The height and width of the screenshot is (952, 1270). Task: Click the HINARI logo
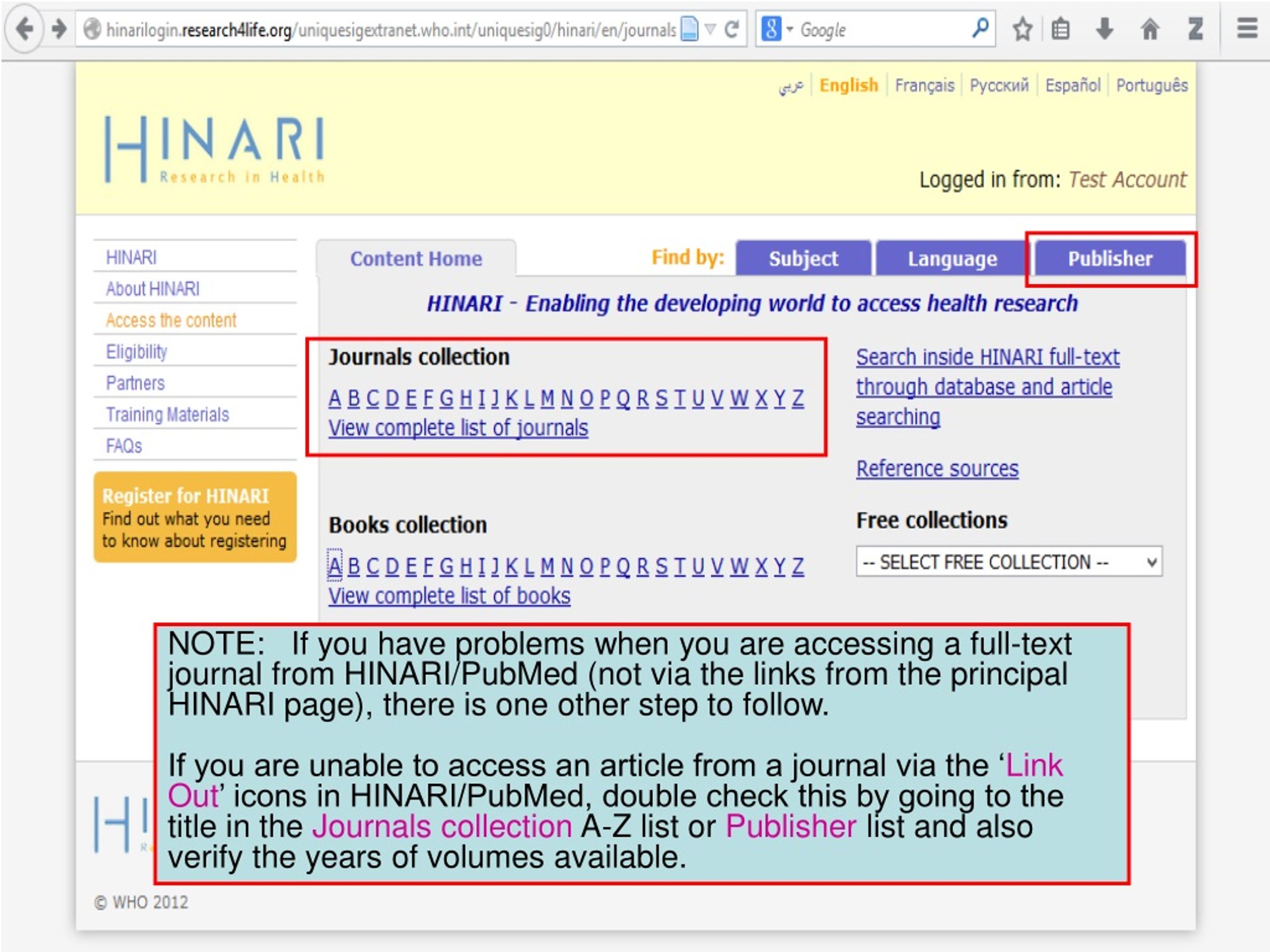tap(214, 149)
